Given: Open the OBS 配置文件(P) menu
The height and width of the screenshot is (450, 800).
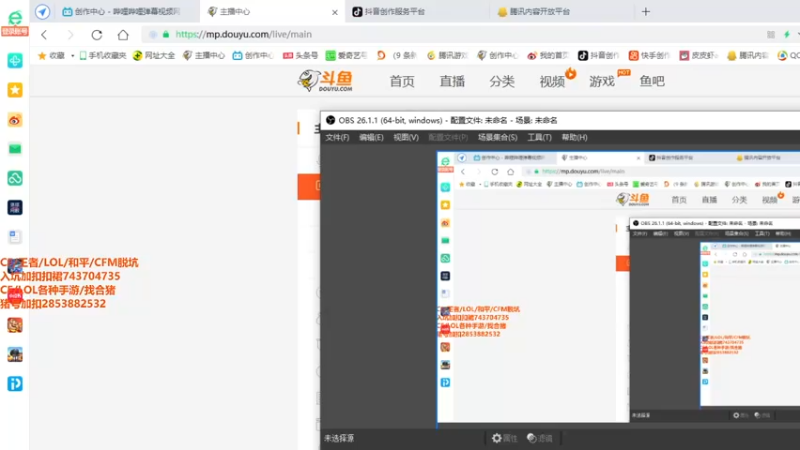Looking at the screenshot, I should [448, 137].
